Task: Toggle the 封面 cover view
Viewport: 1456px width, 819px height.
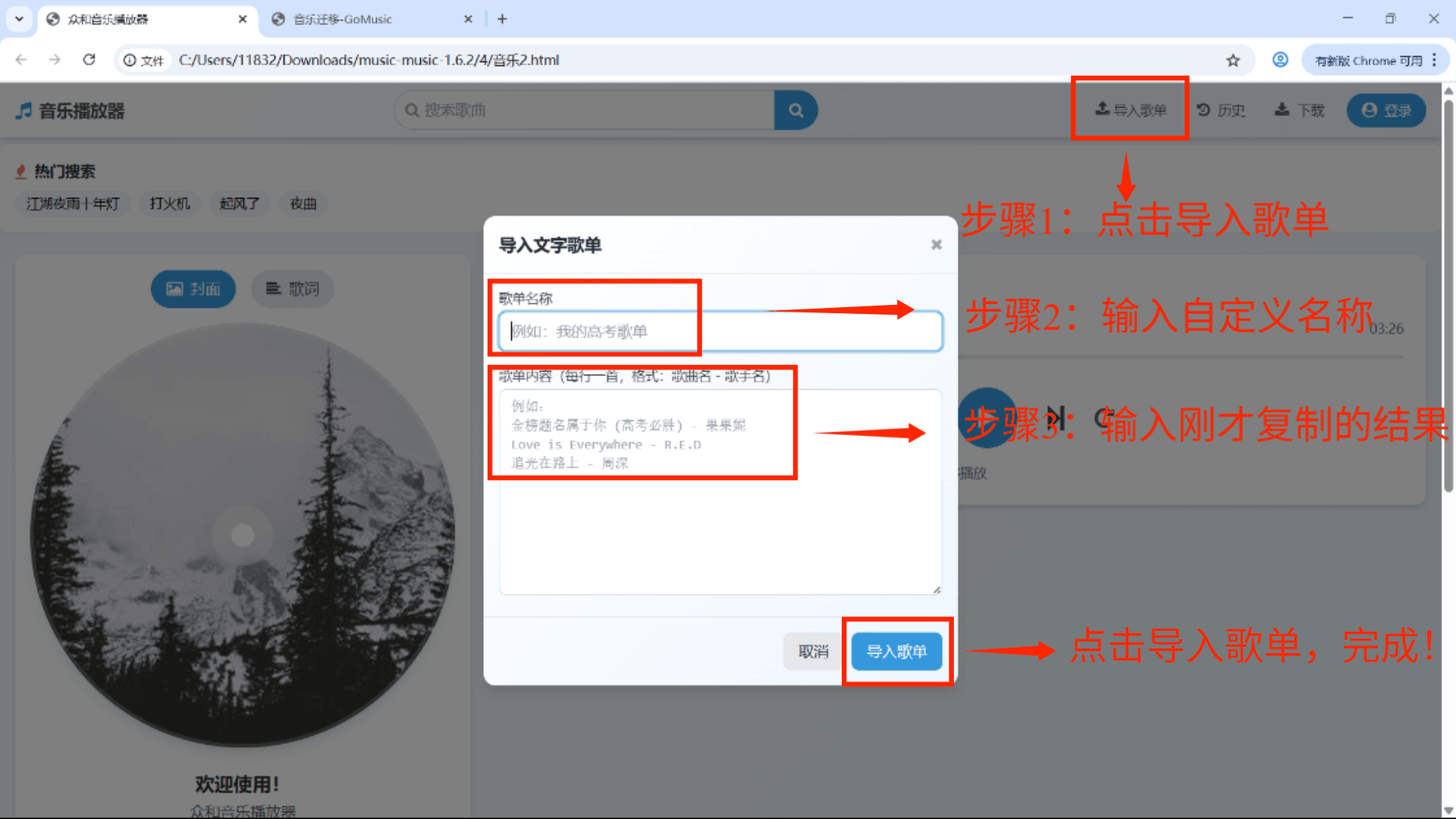Action: [x=193, y=289]
